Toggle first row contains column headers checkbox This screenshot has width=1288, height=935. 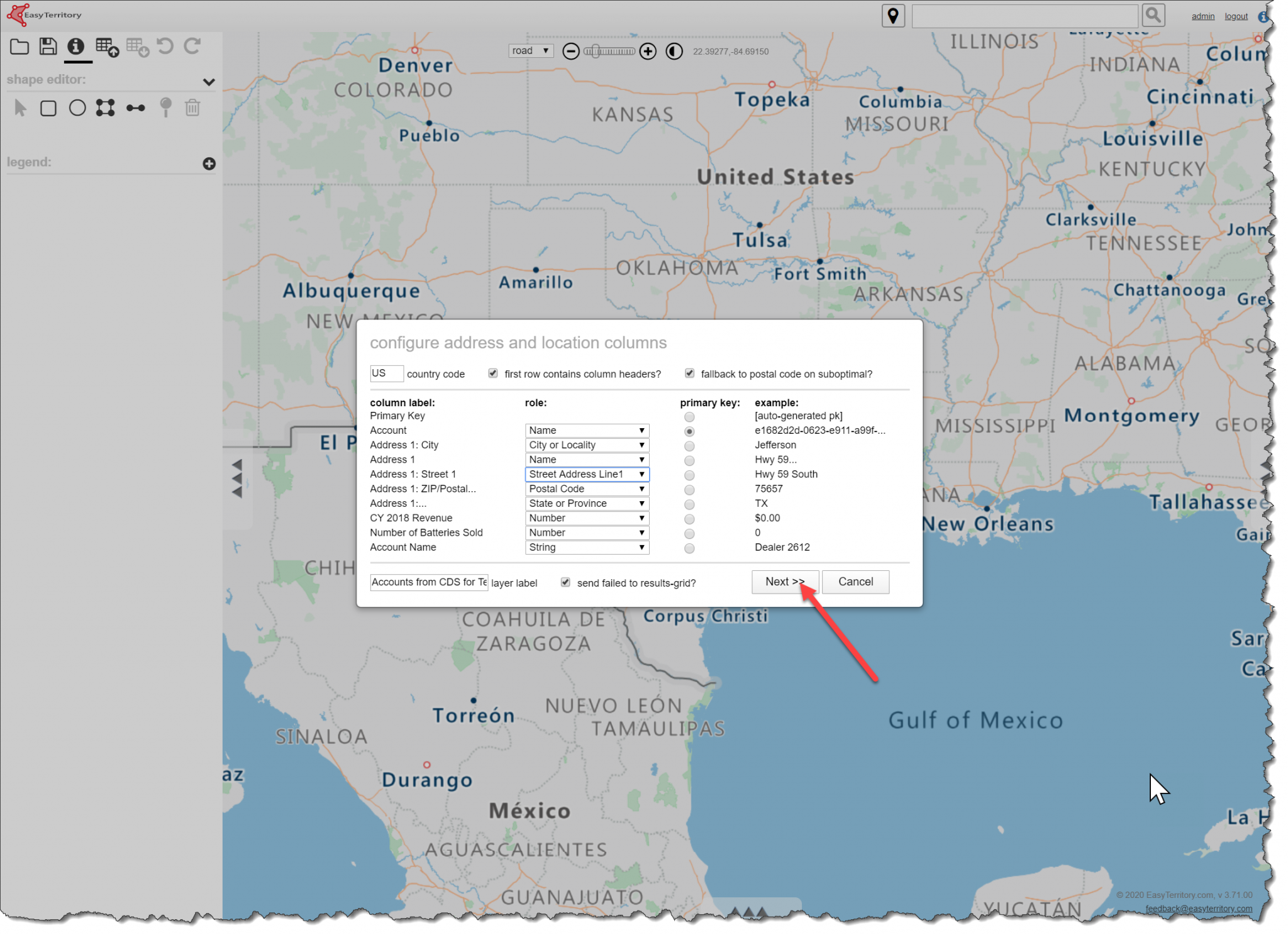493,373
